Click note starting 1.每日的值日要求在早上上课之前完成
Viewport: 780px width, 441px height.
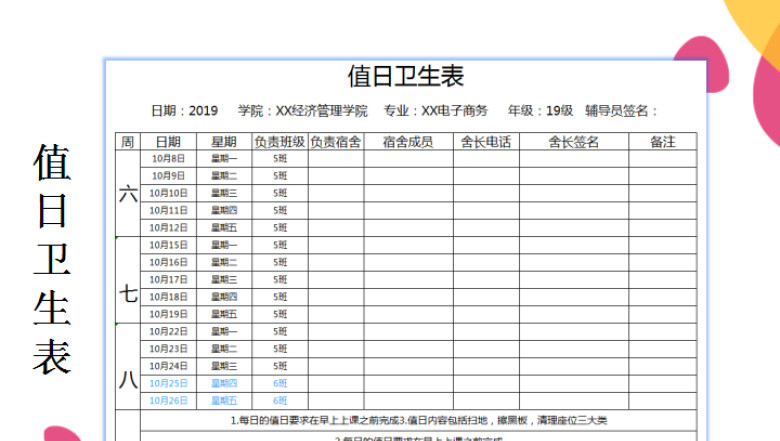click(x=418, y=421)
